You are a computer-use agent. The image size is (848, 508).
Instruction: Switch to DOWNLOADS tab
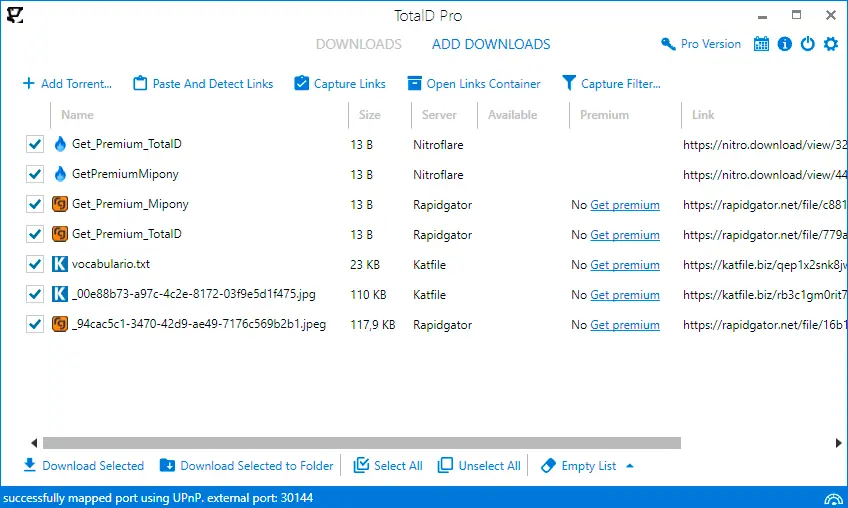[359, 44]
